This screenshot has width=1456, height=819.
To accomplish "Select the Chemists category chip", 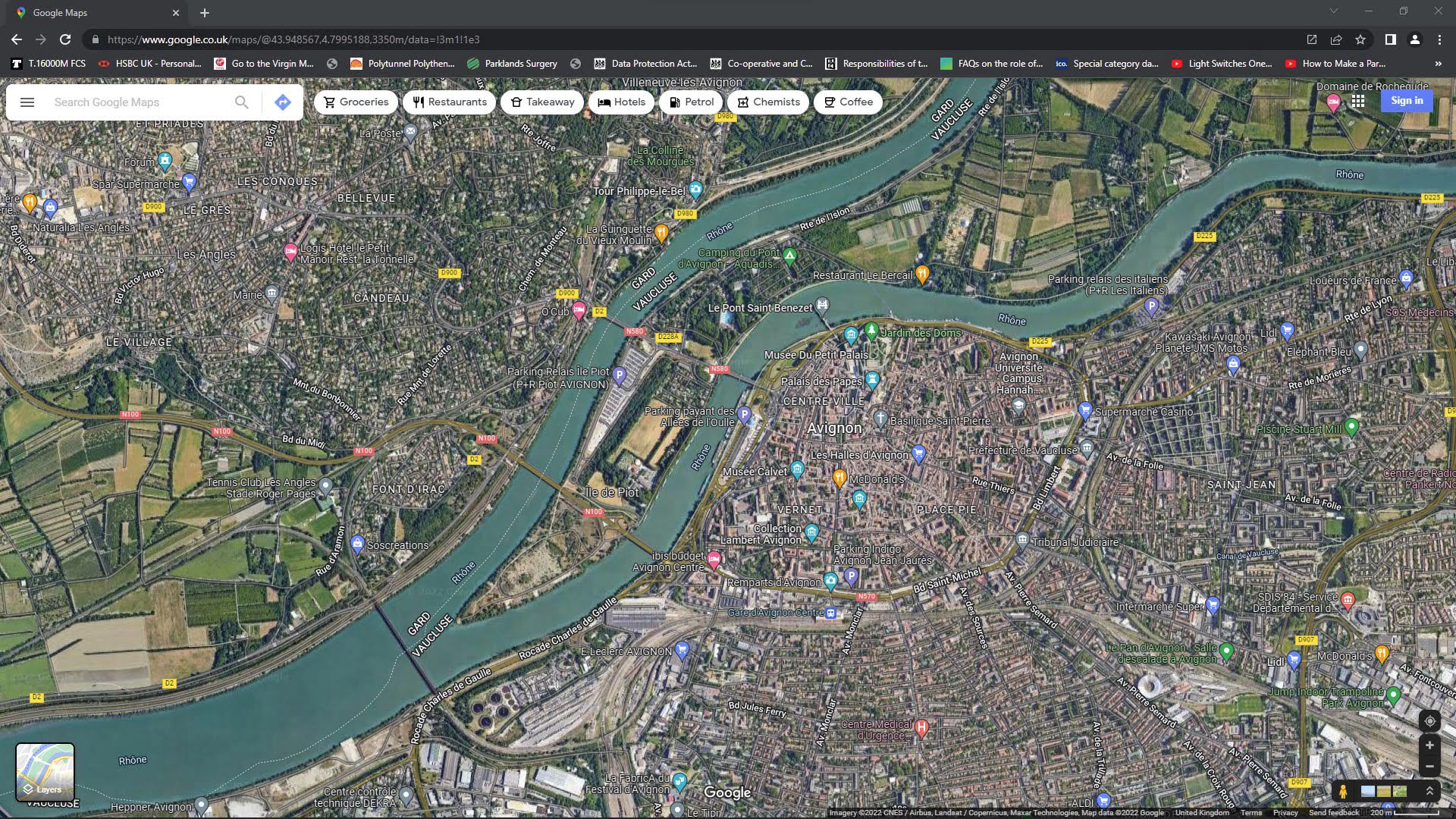I will click(x=768, y=102).
